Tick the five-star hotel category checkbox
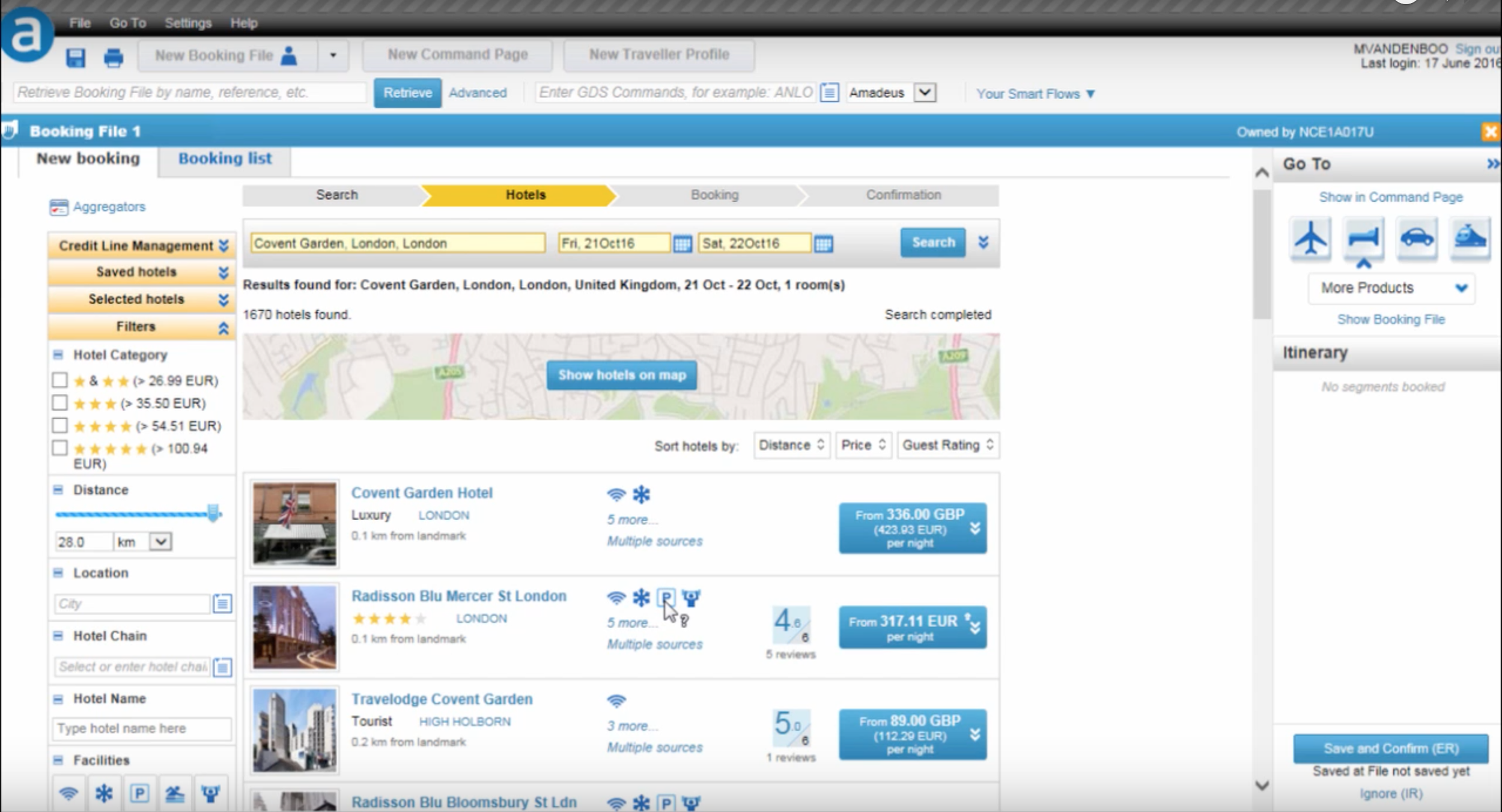Image resolution: width=1502 pixels, height=812 pixels. pyautogui.click(x=59, y=448)
